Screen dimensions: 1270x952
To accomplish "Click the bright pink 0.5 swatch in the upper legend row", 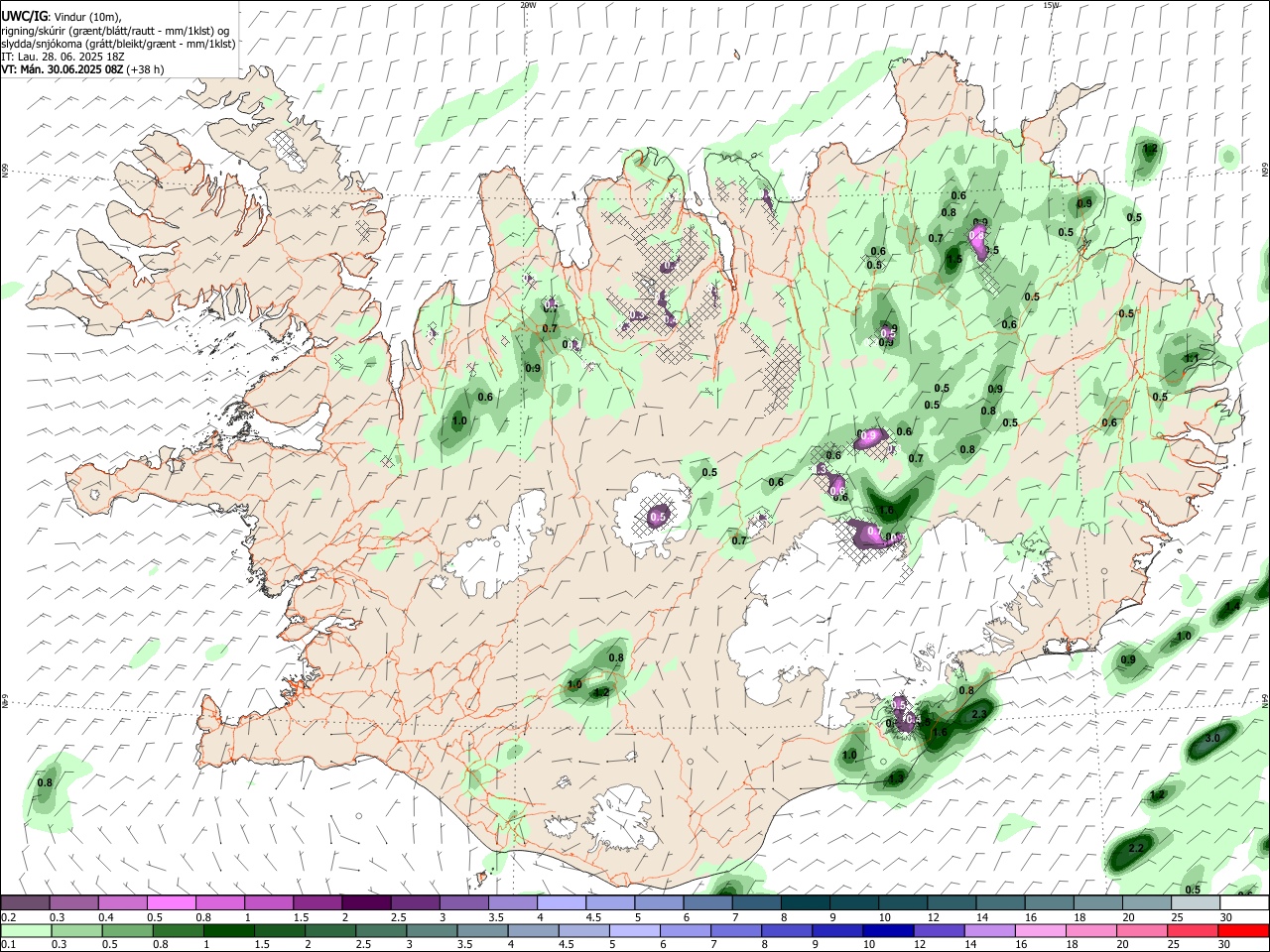I will tap(171, 902).
